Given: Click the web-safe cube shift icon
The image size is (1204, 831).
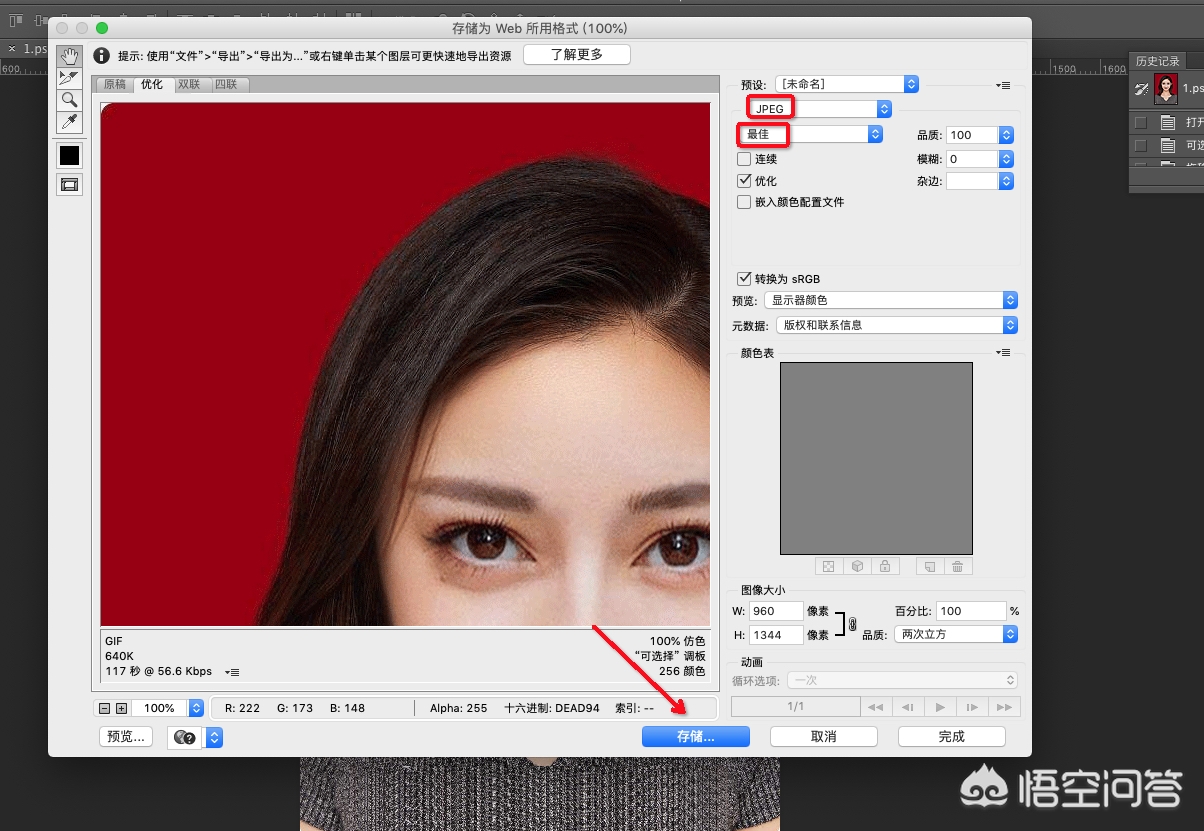Looking at the screenshot, I should click(857, 566).
